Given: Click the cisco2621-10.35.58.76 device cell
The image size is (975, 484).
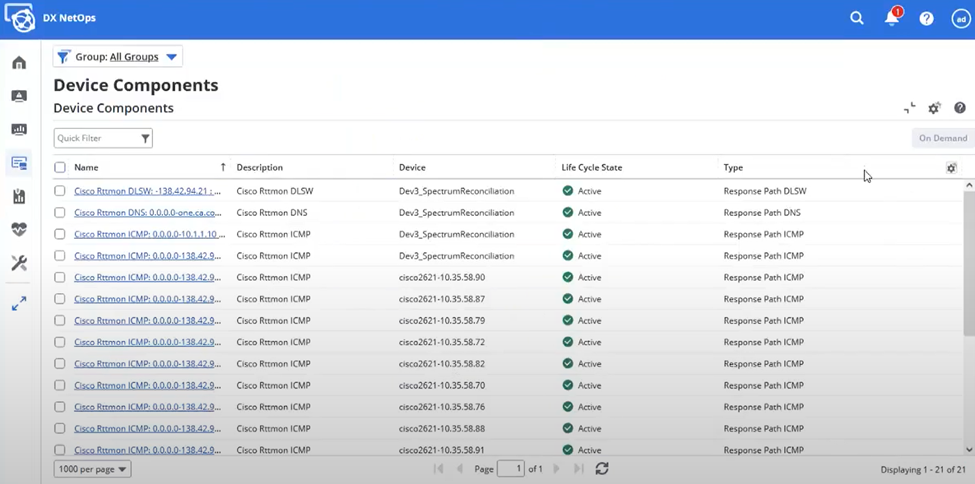Looking at the screenshot, I should (x=442, y=407).
